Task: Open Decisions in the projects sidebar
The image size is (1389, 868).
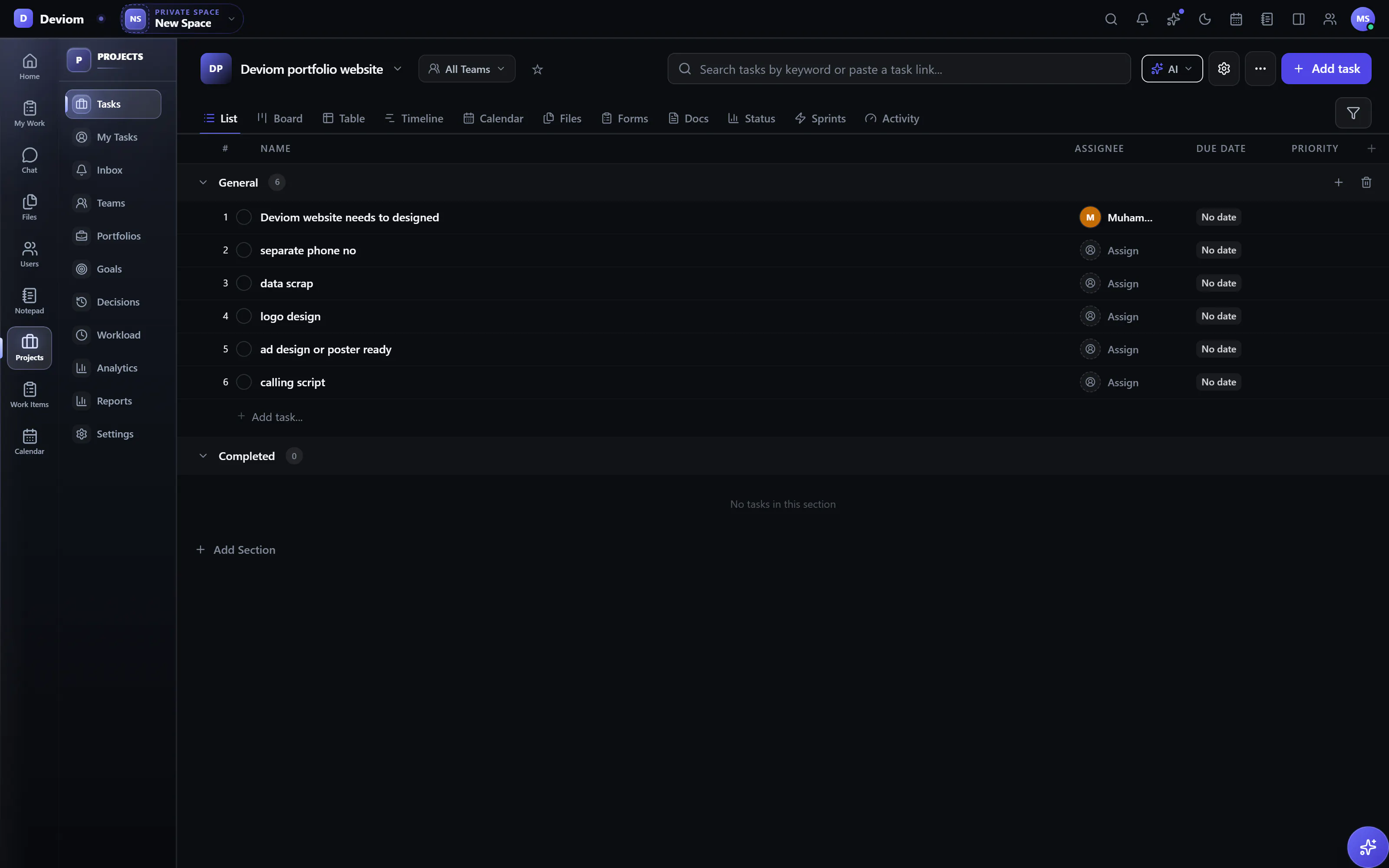Action: coord(112,302)
